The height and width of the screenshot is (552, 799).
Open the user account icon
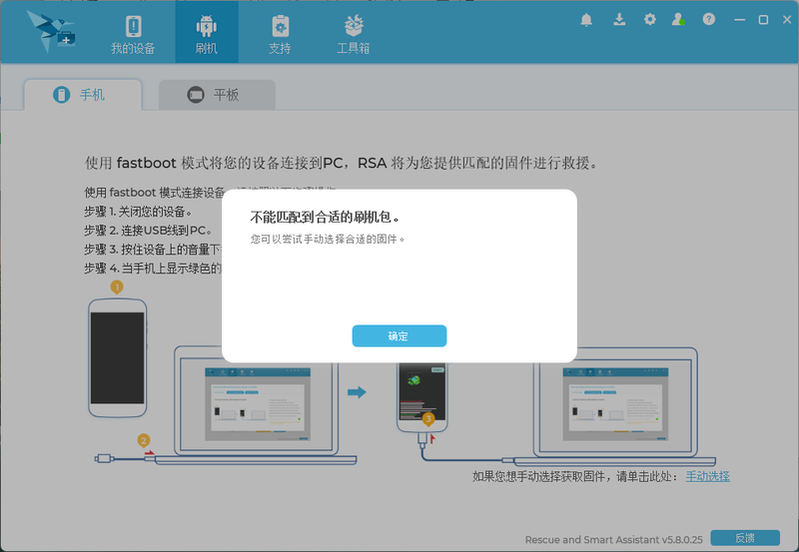(678, 19)
